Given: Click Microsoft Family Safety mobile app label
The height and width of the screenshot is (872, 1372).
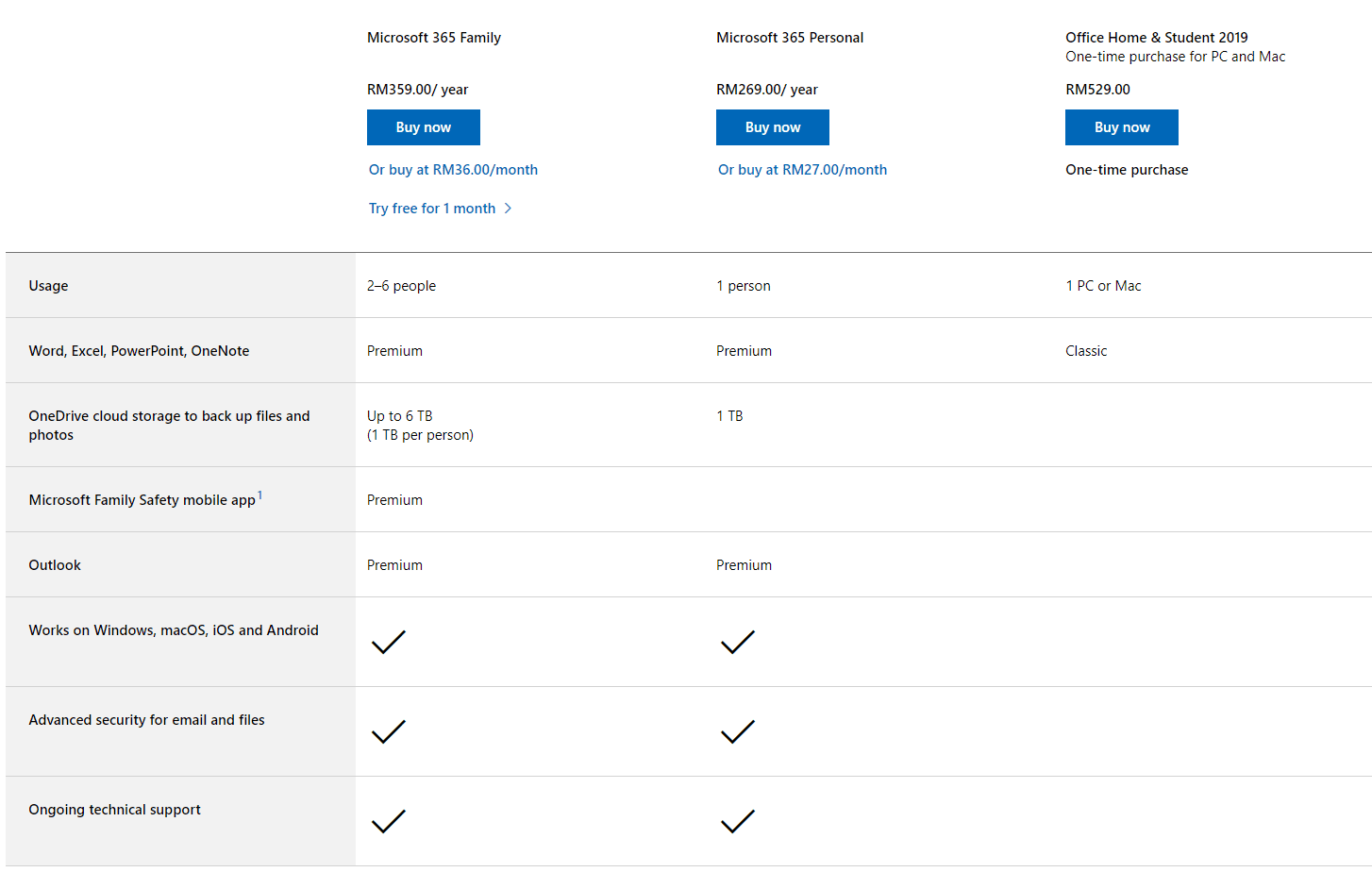Looking at the screenshot, I should [142, 500].
